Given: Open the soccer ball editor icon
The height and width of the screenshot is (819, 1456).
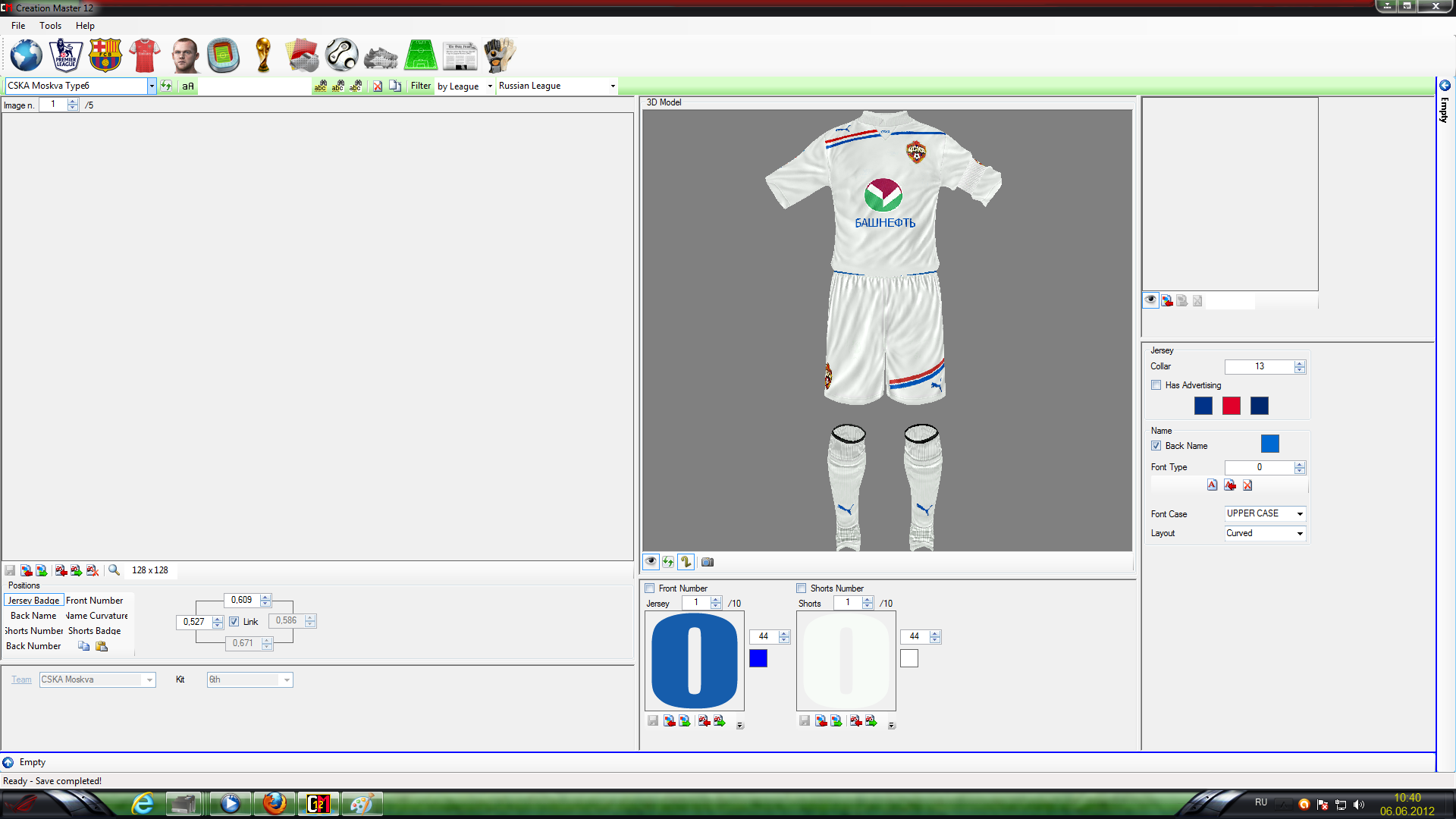Looking at the screenshot, I should [341, 55].
